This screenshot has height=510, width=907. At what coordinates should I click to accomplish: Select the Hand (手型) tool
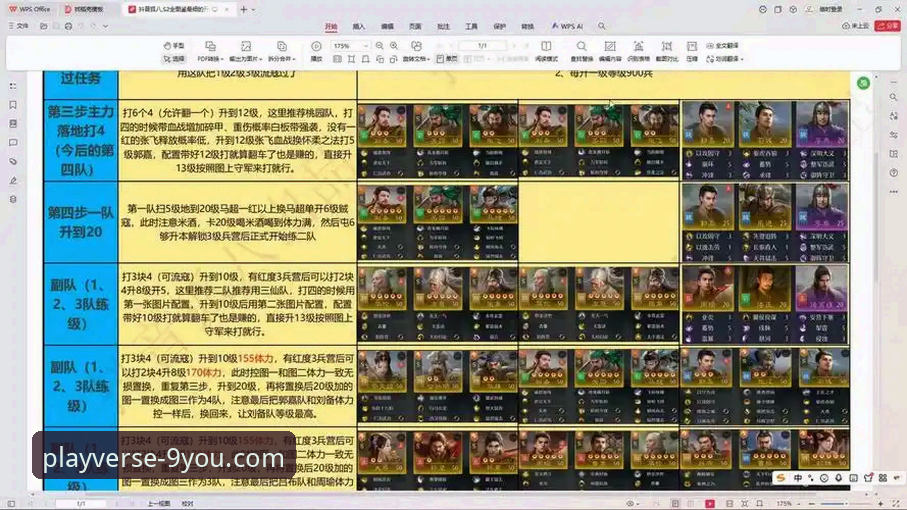pyautogui.click(x=174, y=46)
